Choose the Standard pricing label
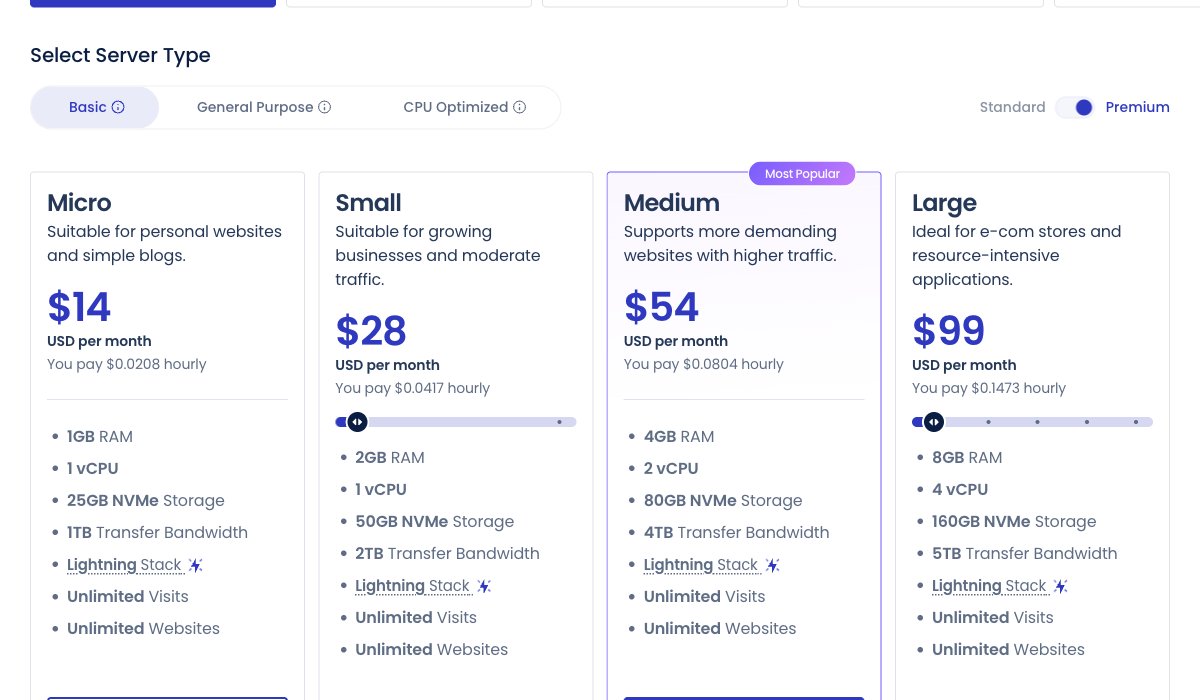Screen dimensions: 1200x700 [1012, 107]
